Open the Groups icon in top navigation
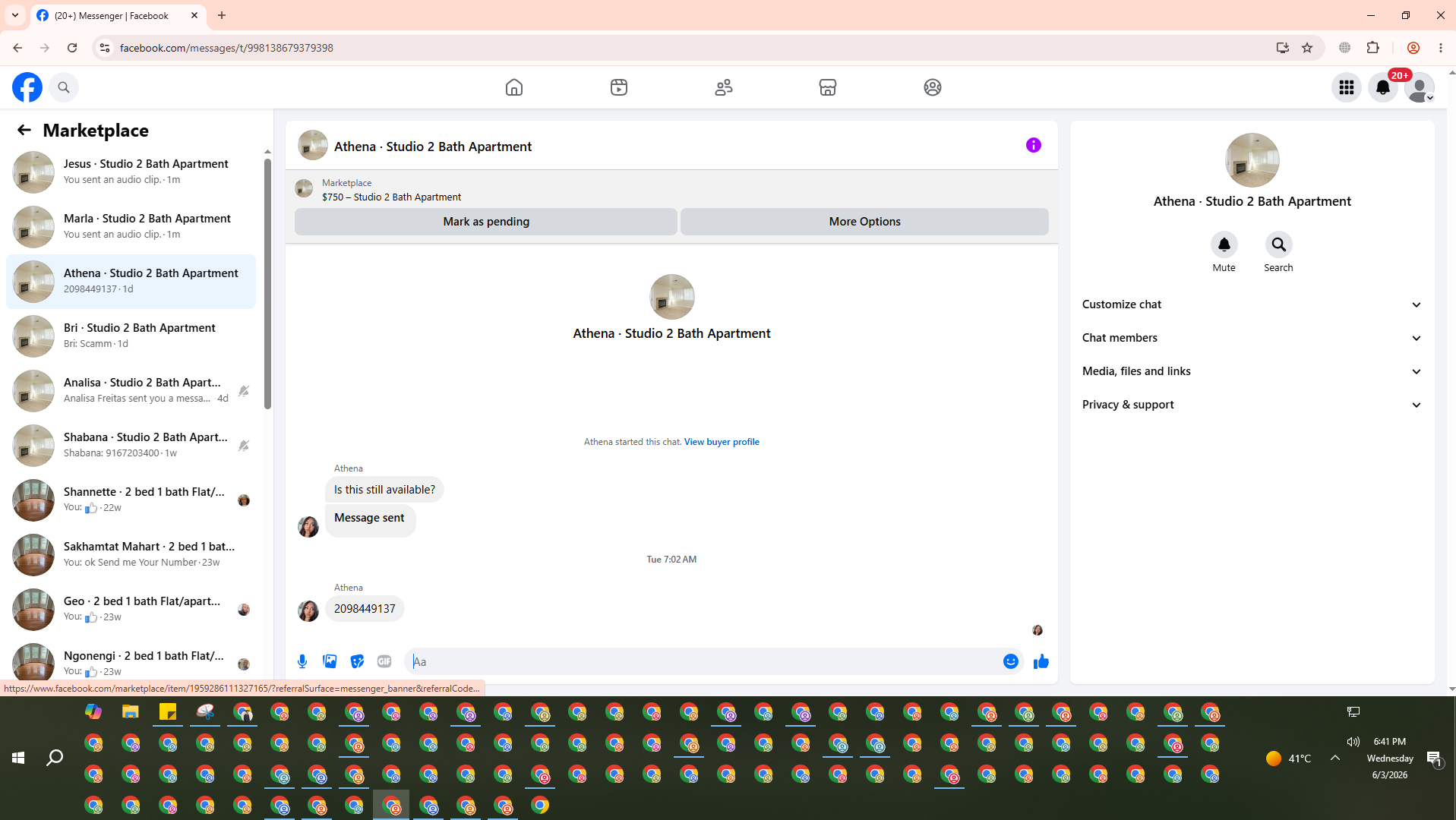 933,87
